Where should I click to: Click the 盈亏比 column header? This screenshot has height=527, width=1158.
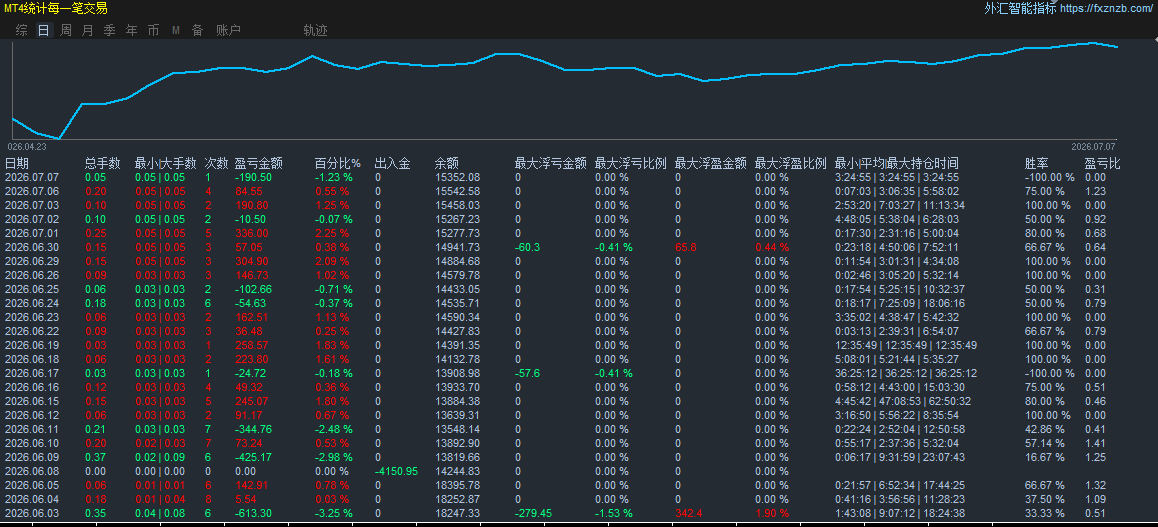[1103, 163]
